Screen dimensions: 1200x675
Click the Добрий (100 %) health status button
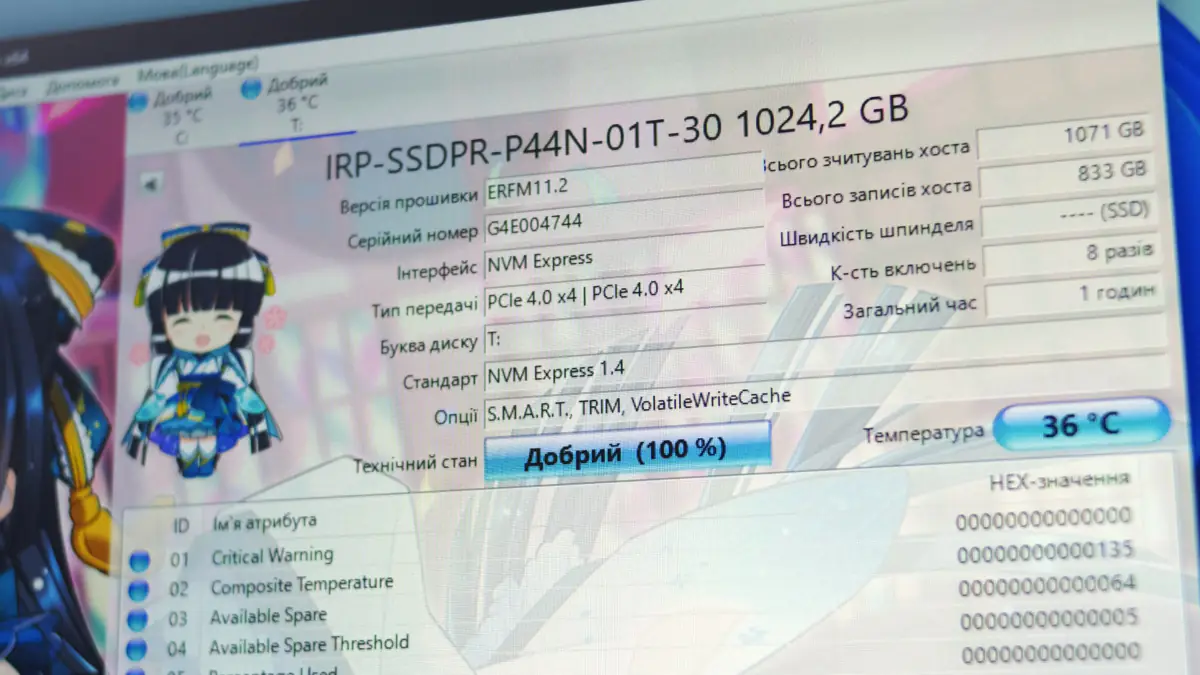(x=627, y=451)
